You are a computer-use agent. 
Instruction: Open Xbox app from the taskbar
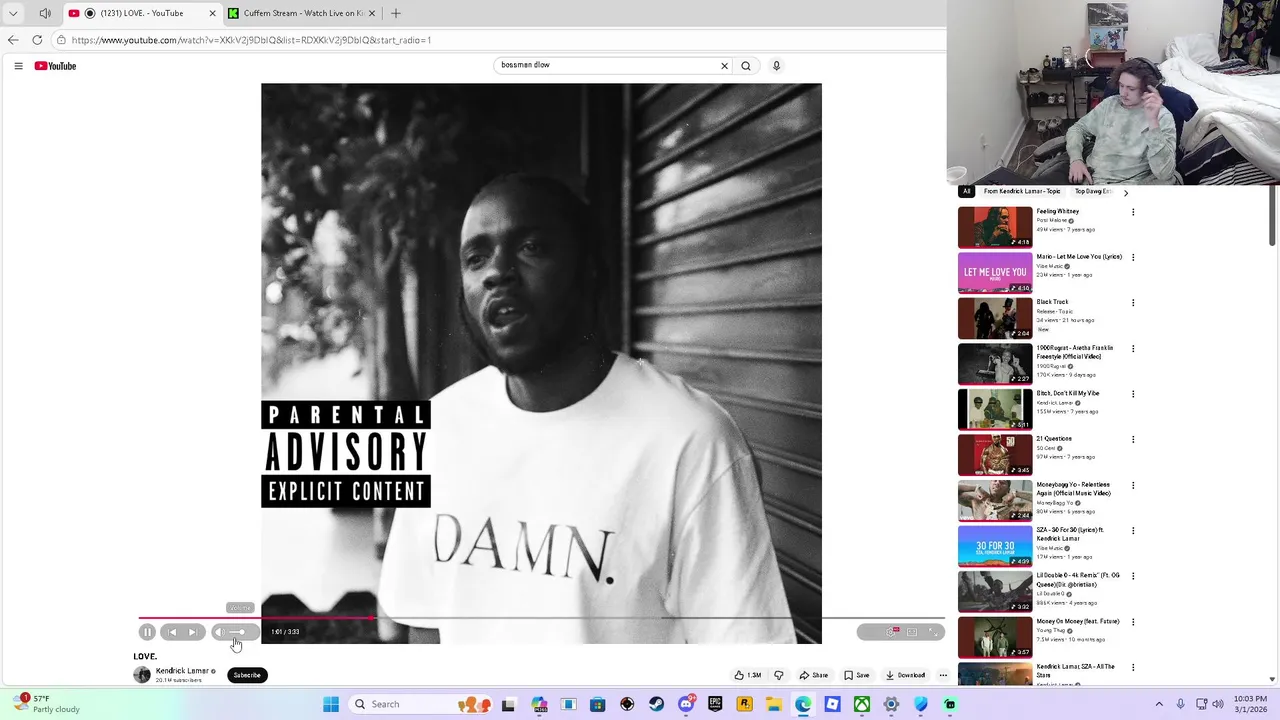coord(861,704)
